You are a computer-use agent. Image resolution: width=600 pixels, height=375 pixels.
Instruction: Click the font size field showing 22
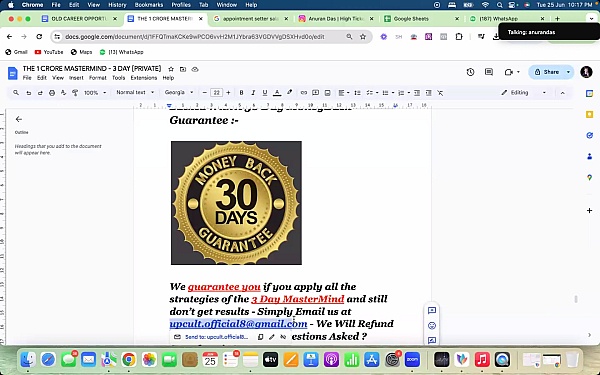point(216,93)
